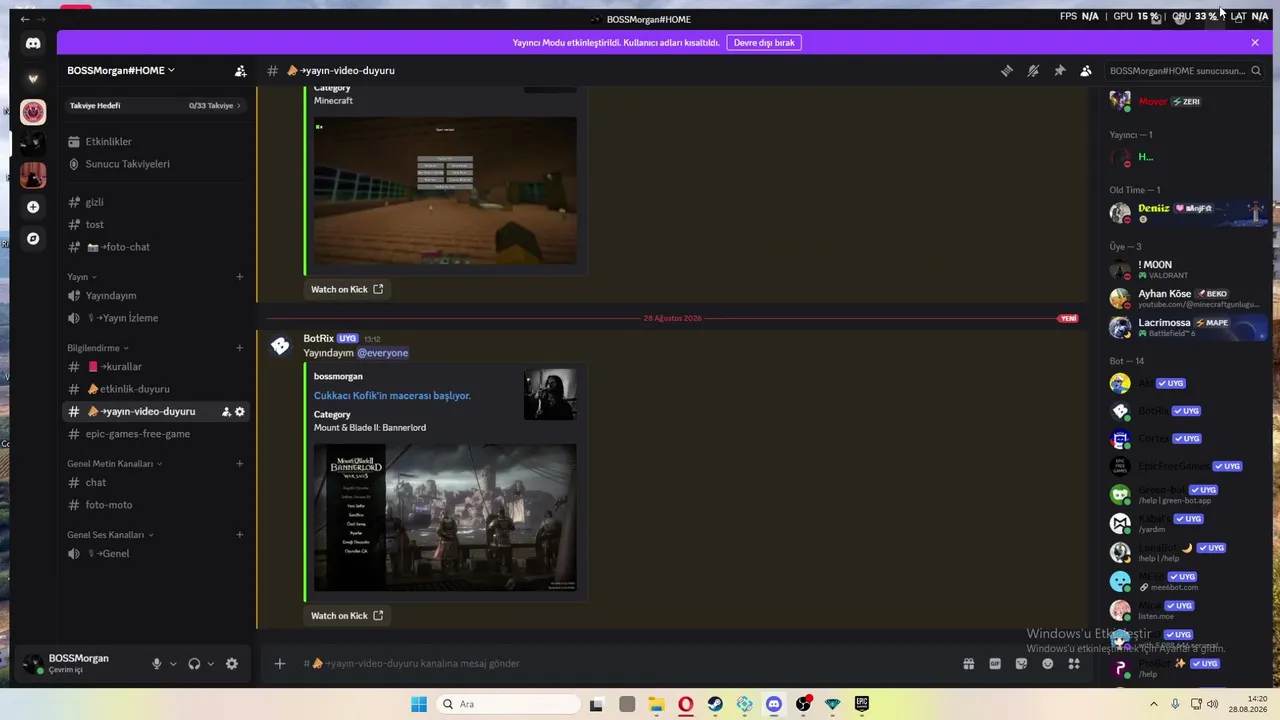Click the invite people icon beside BOSSMorgan#HOME
This screenshot has height=720, width=1280.
[x=240, y=71]
